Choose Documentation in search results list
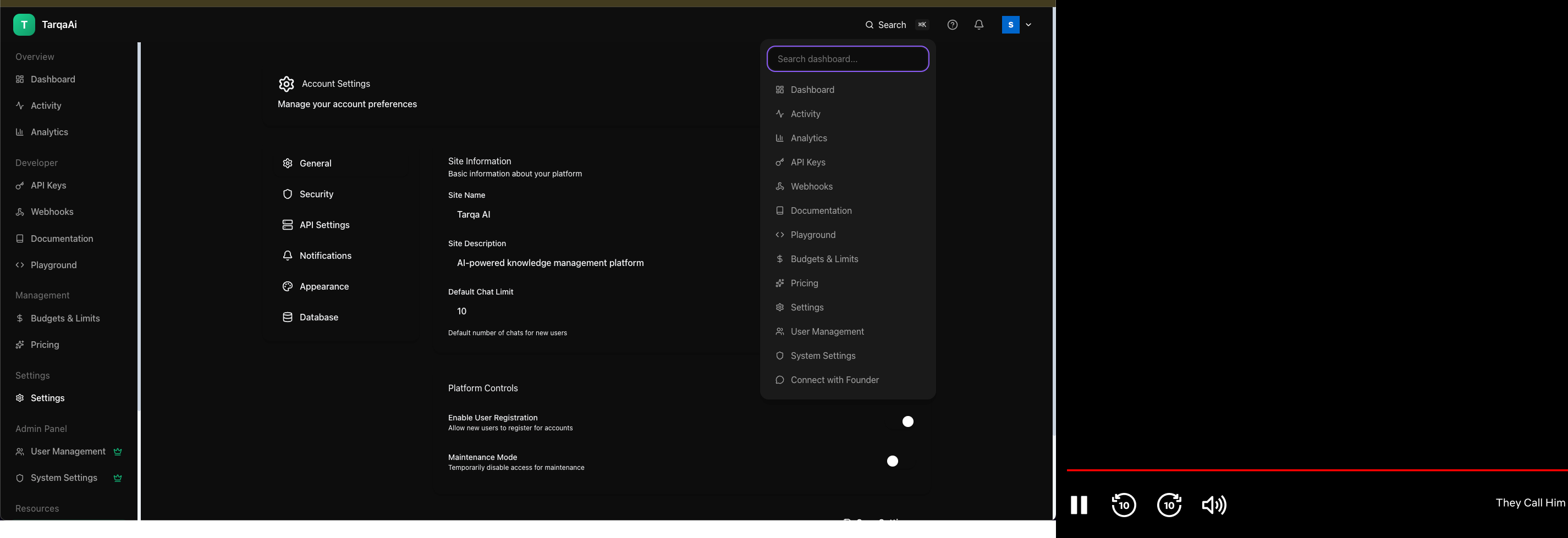 848,211
